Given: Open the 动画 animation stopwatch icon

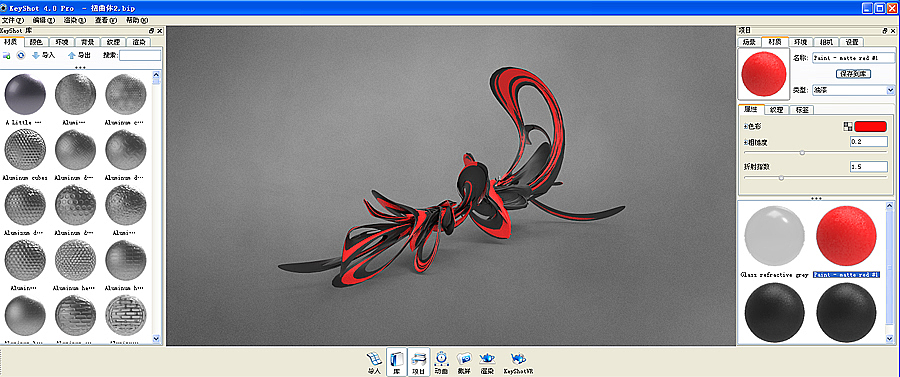Looking at the screenshot, I should [441, 362].
